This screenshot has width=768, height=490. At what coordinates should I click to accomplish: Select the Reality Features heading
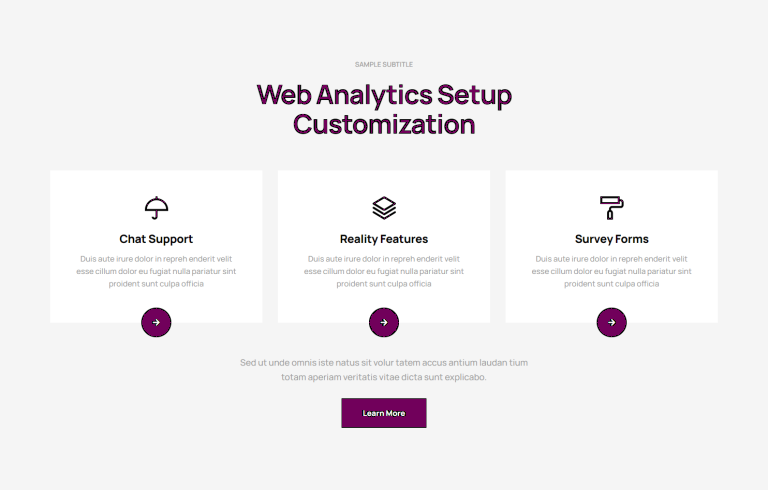(x=384, y=239)
